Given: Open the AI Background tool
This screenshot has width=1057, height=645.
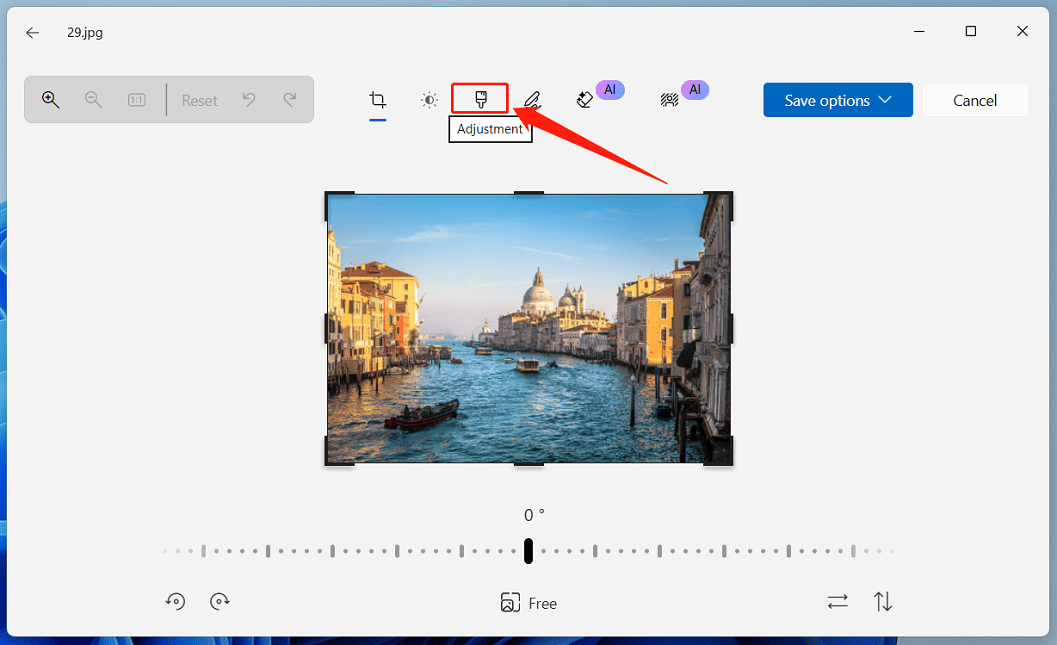Looking at the screenshot, I should click(670, 100).
